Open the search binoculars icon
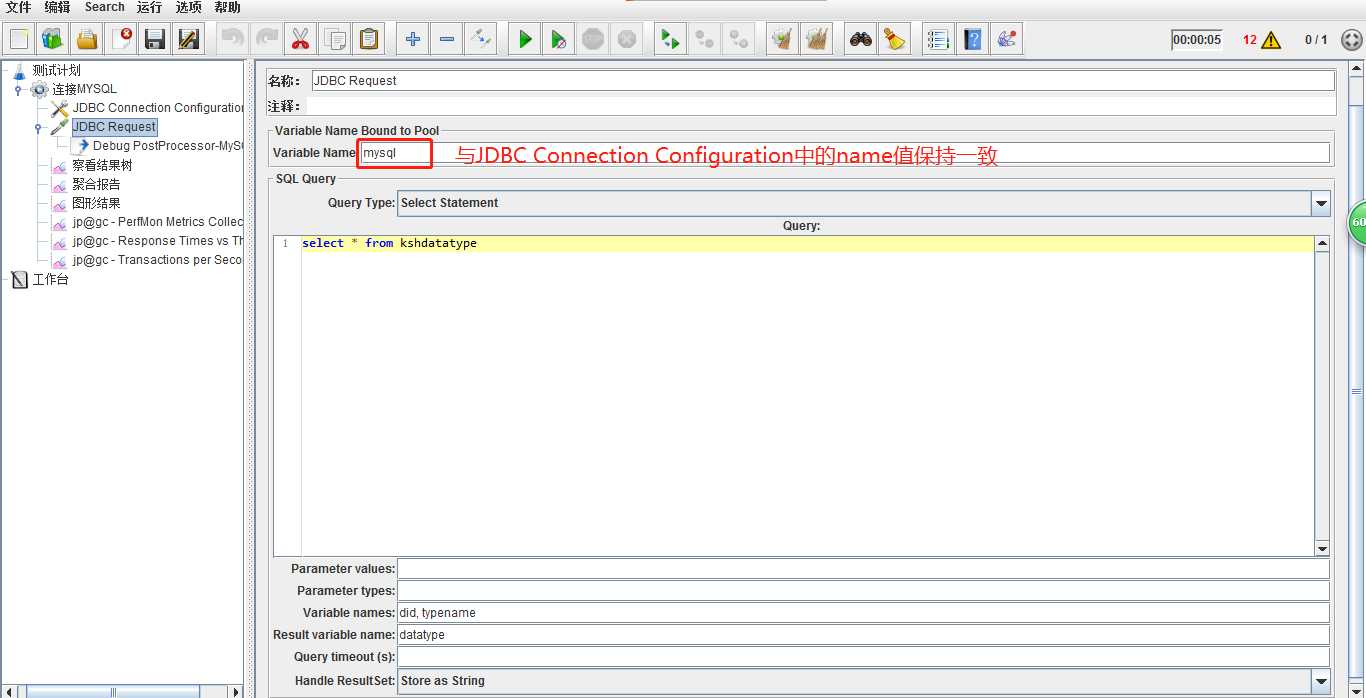The image size is (1366, 698). tap(860, 39)
